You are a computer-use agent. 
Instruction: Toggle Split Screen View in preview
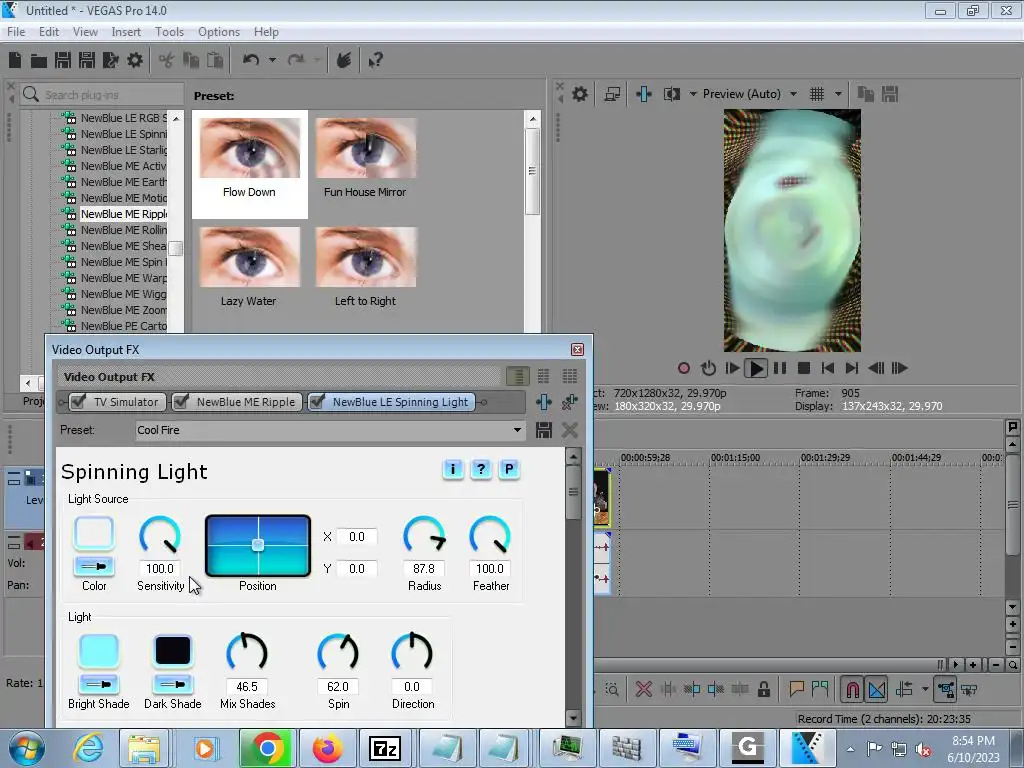click(x=671, y=94)
